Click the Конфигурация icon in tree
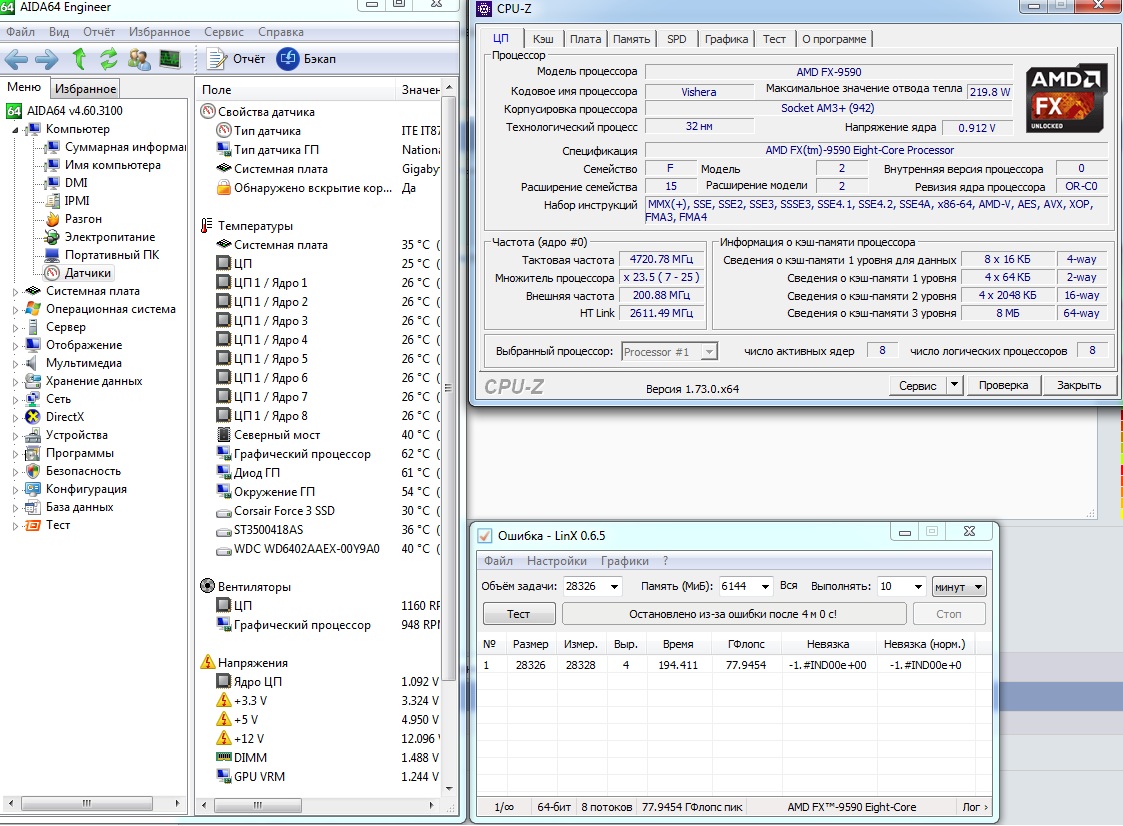This screenshot has height=826, width=1123. [32, 489]
